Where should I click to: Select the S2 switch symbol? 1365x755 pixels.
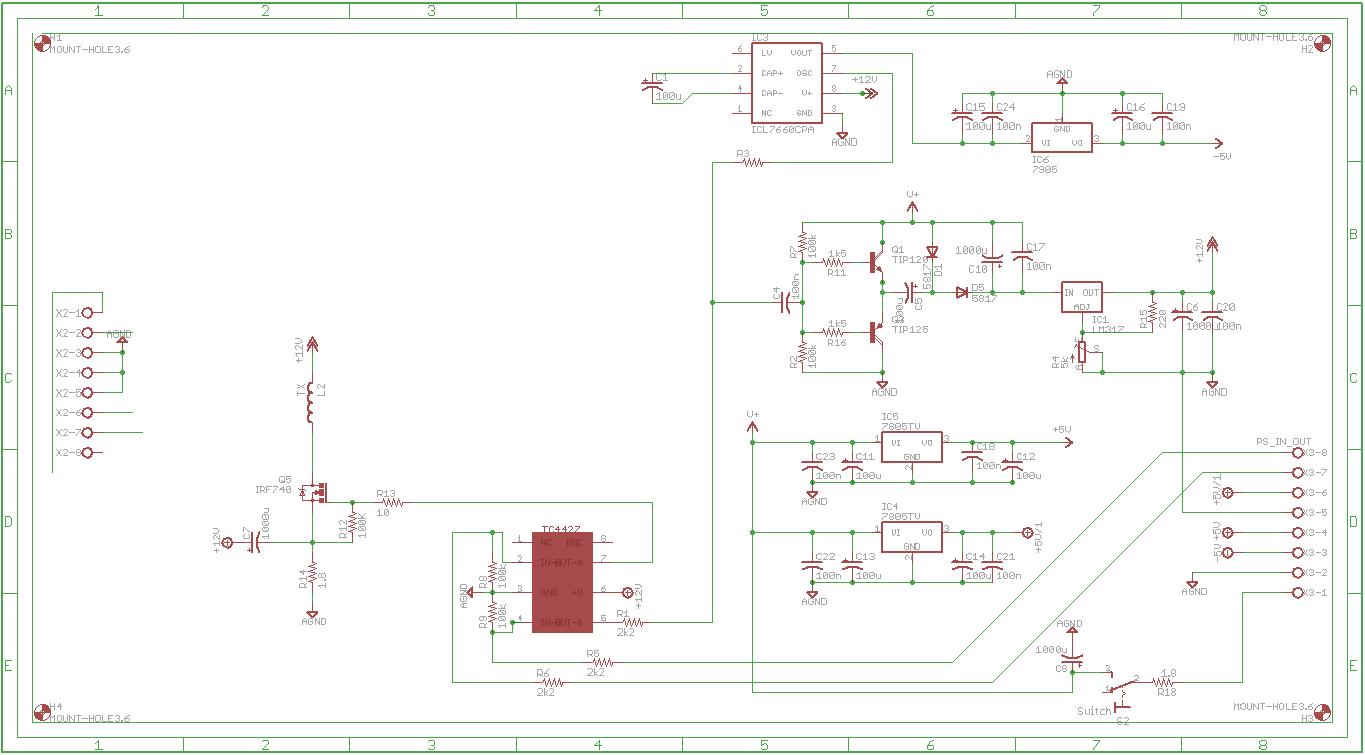pos(1123,690)
